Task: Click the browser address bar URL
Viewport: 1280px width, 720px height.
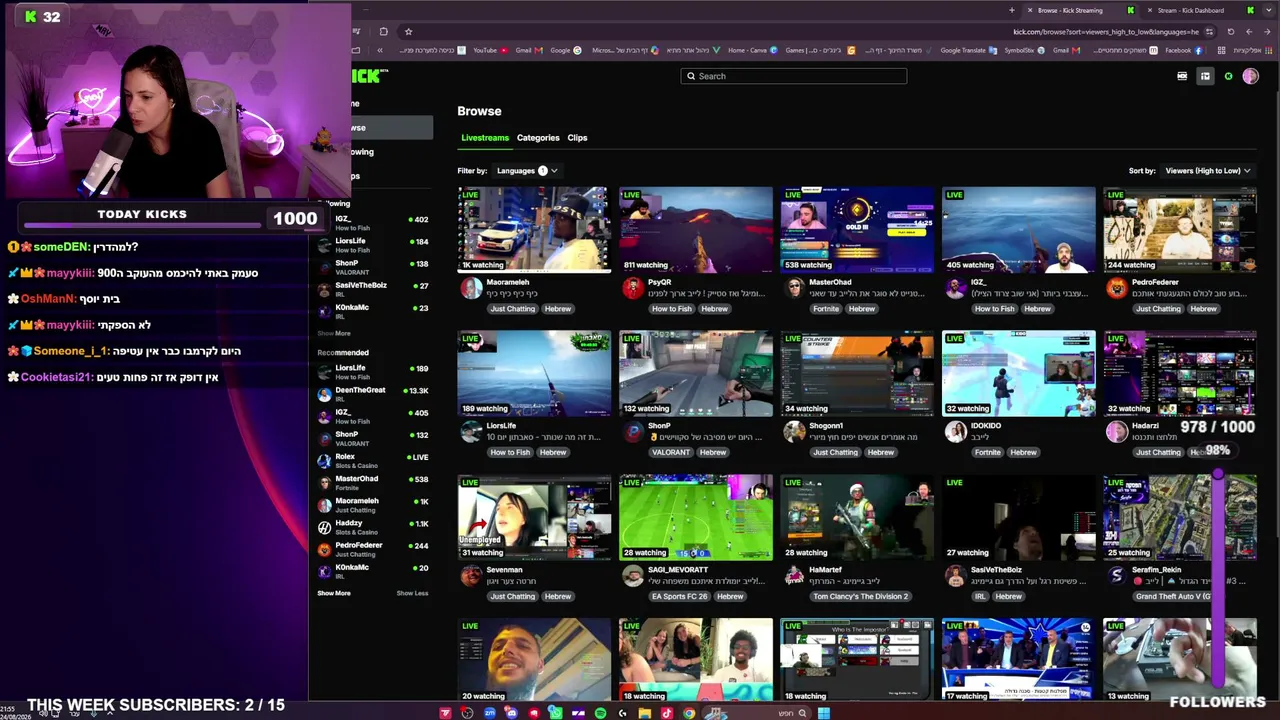Action: tap(1105, 31)
